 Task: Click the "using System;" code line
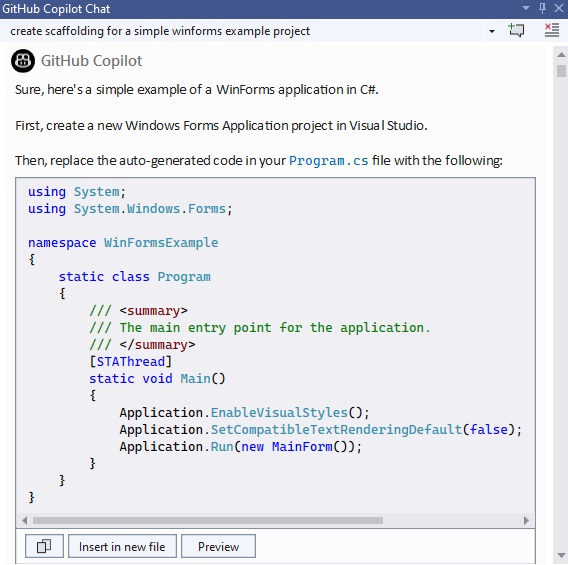(x=77, y=192)
